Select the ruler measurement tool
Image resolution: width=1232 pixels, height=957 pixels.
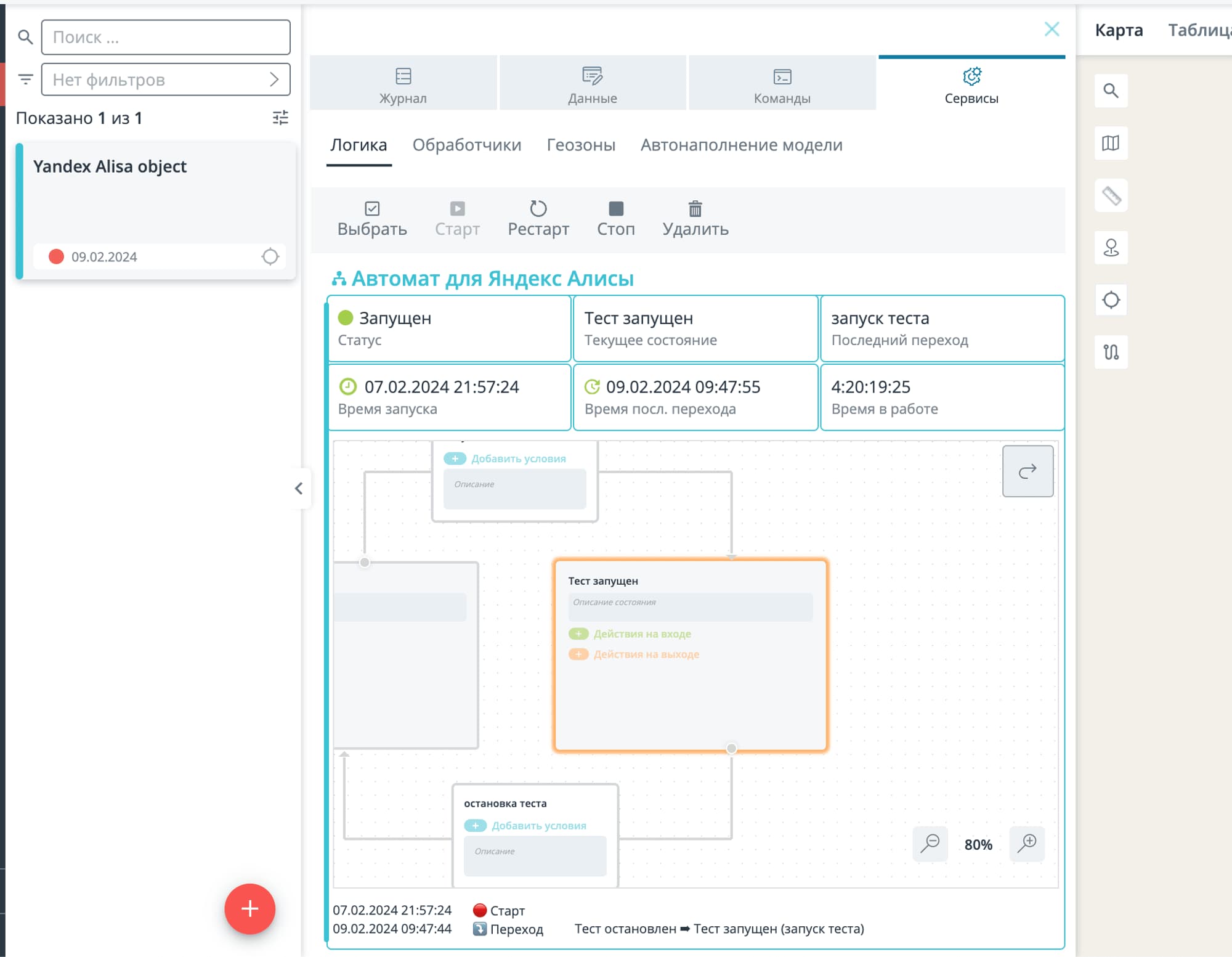tap(1111, 196)
